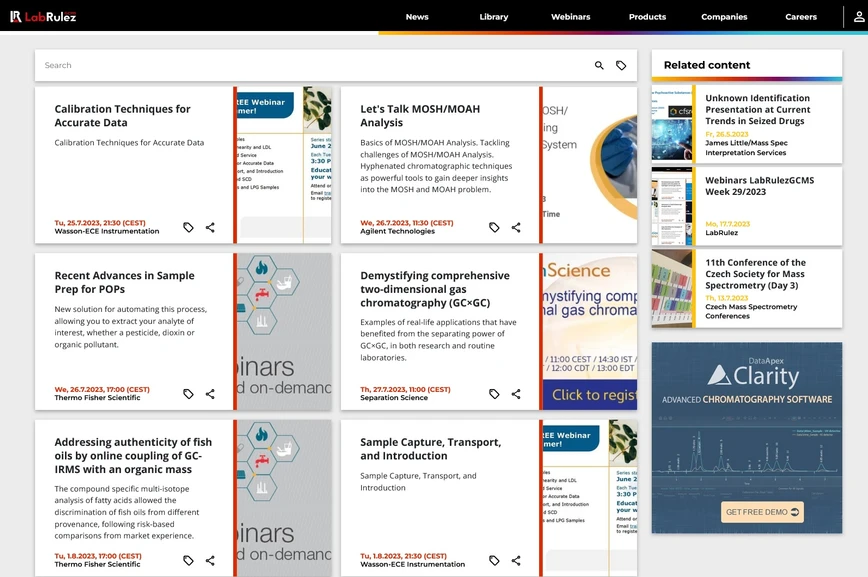Click into the Search field

pyautogui.click(x=313, y=65)
